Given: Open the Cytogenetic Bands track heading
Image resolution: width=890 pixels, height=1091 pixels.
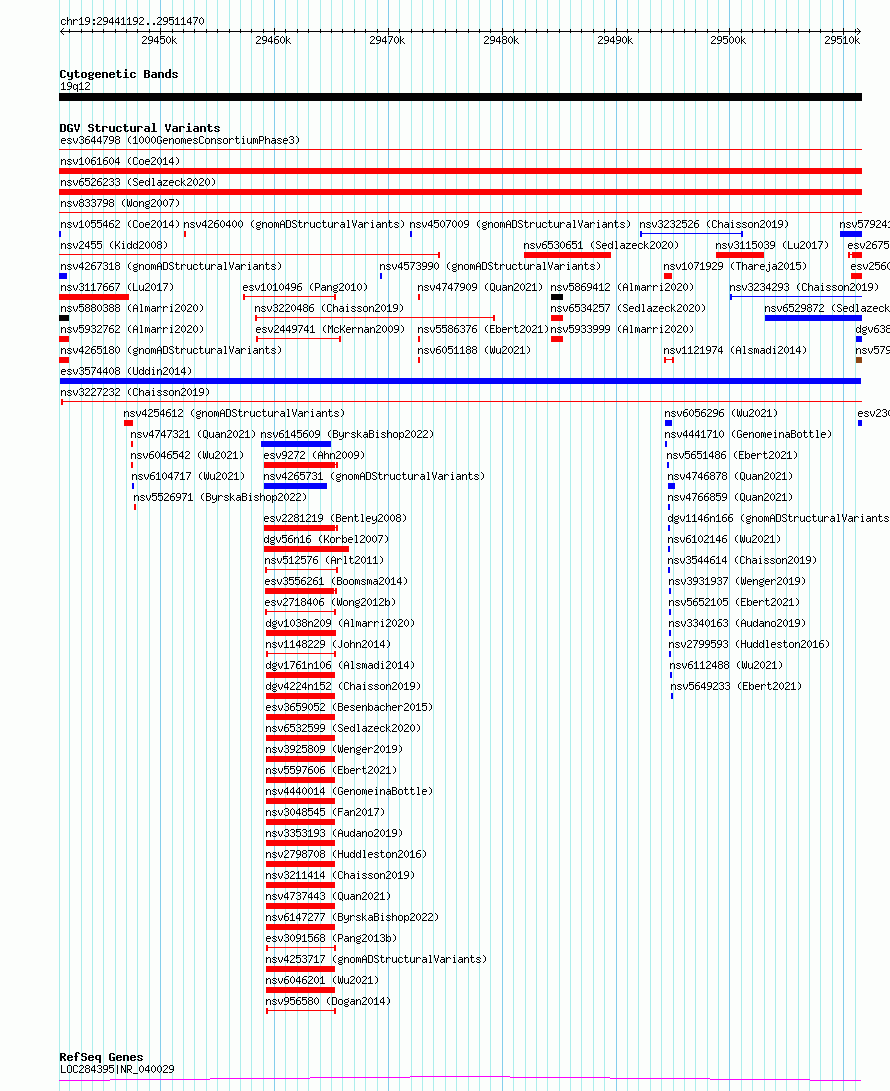Looking at the screenshot, I should (x=118, y=74).
